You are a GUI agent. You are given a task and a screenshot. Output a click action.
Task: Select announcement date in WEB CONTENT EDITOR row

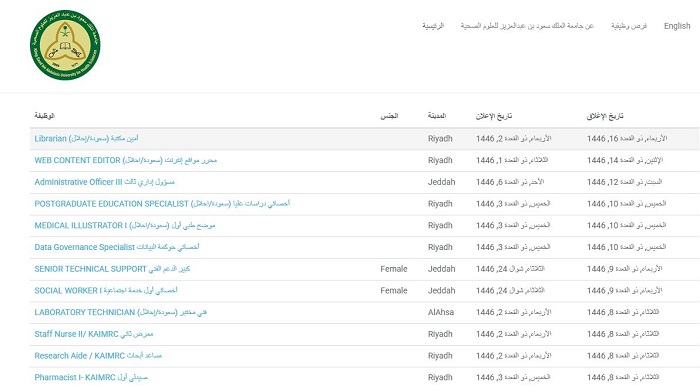(x=512, y=160)
